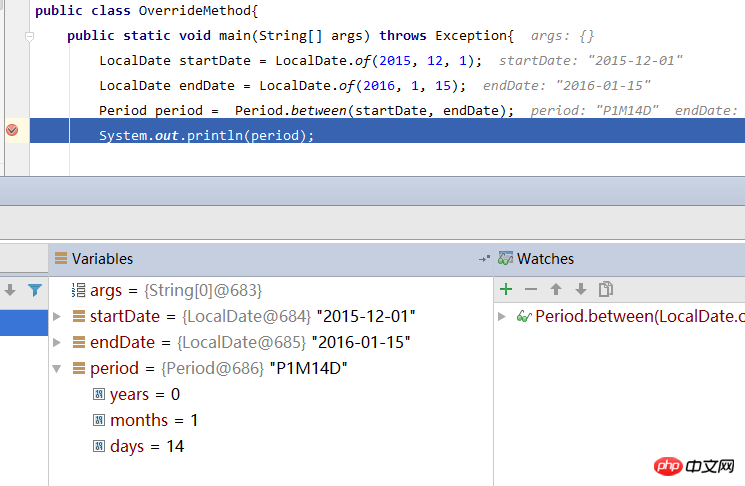Select the startDate variable row text
Image resolution: width=745 pixels, height=486 pixels.
click(252, 316)
